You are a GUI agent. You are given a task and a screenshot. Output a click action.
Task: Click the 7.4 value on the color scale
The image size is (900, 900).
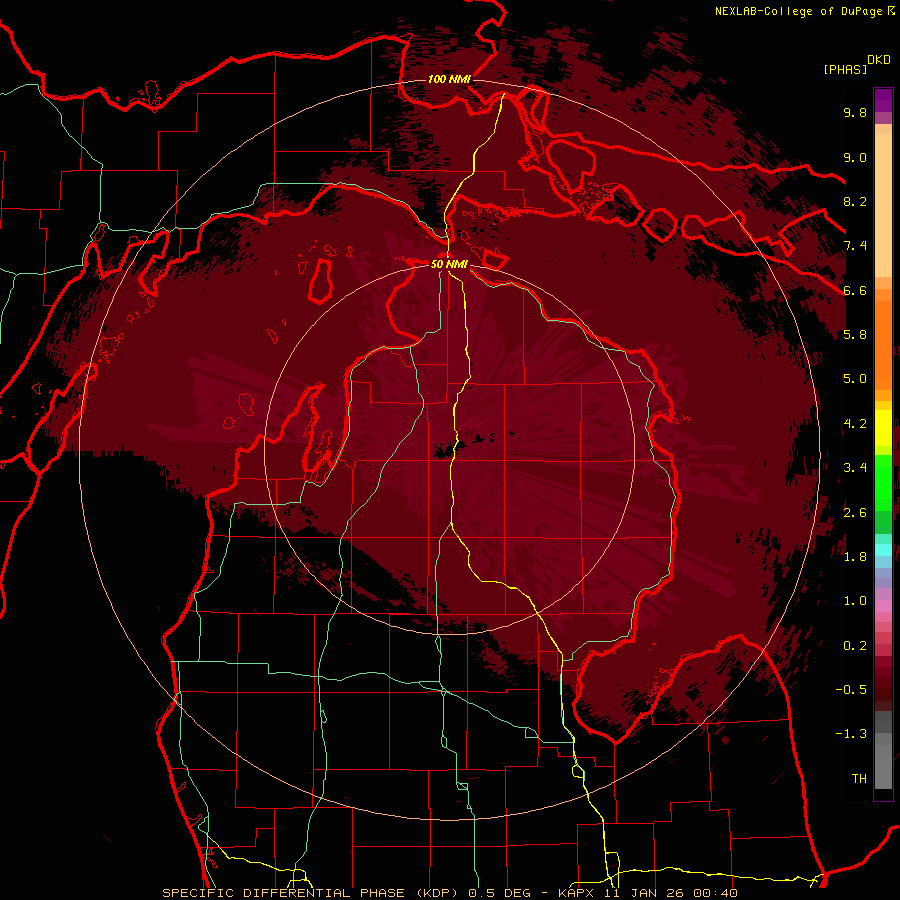tap(855, 246)
